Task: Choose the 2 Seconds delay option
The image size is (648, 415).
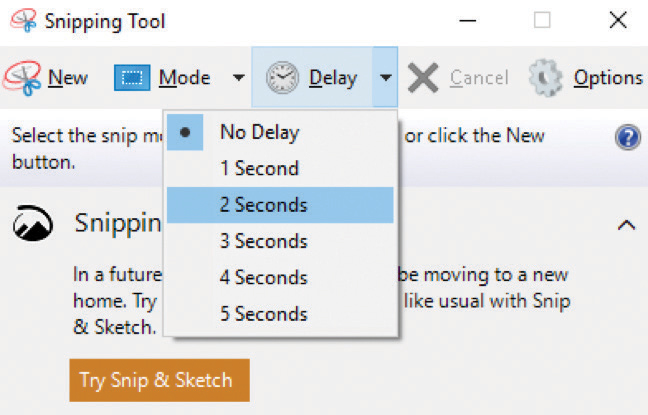Action: pos(280,205)
